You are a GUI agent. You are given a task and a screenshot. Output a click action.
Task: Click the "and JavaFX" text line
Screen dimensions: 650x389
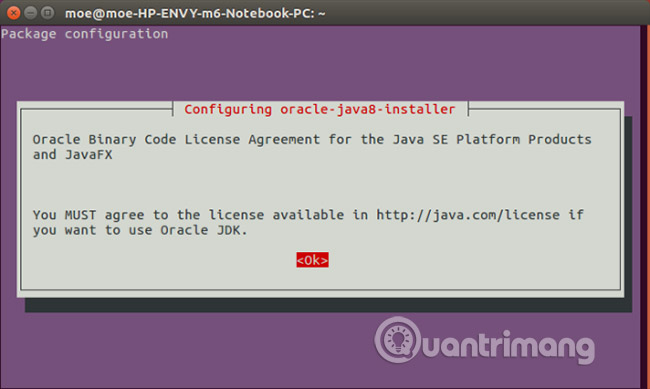(x=73, y=155)
